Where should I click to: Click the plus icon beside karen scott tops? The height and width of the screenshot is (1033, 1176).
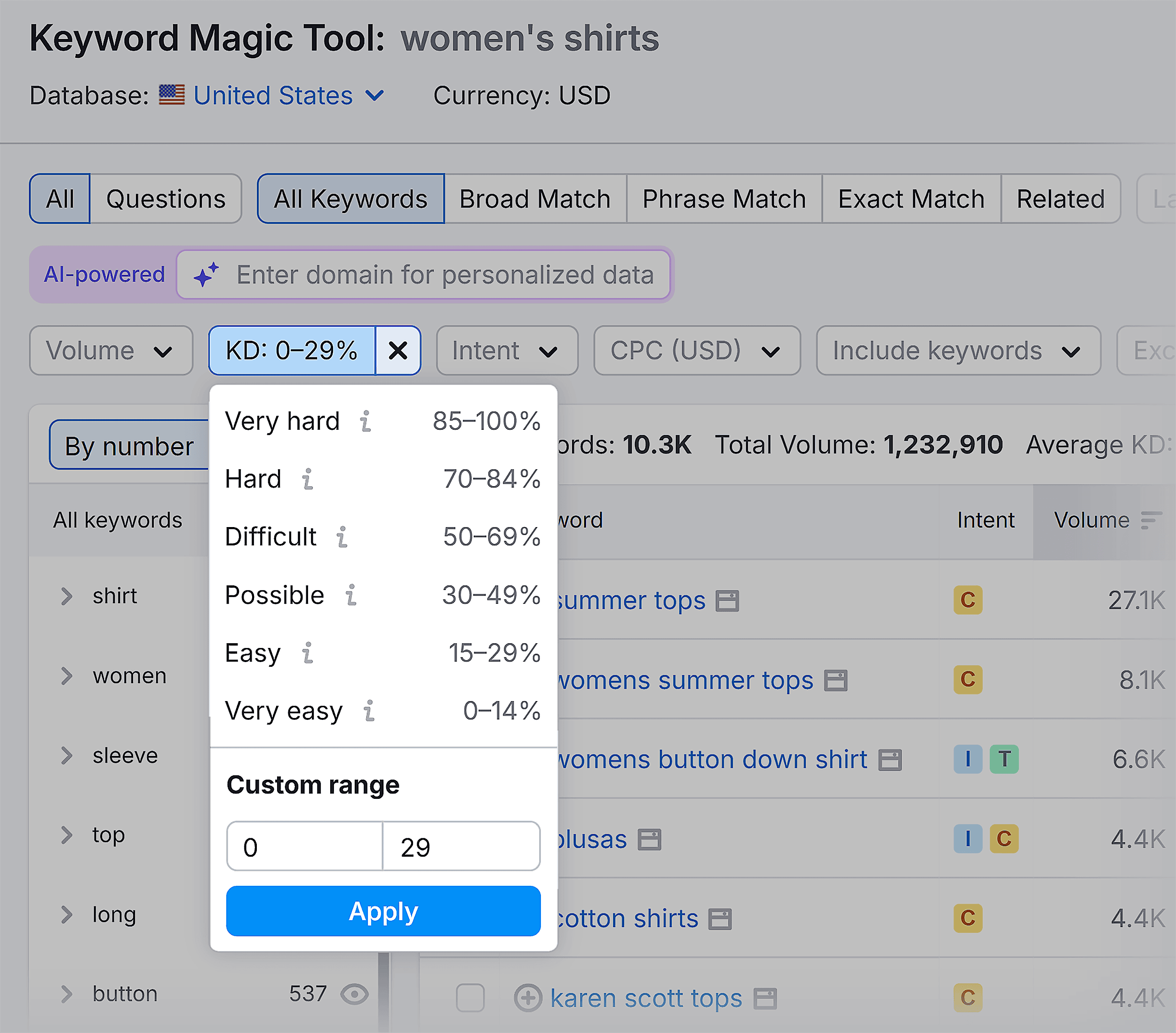tap(528, 998)
